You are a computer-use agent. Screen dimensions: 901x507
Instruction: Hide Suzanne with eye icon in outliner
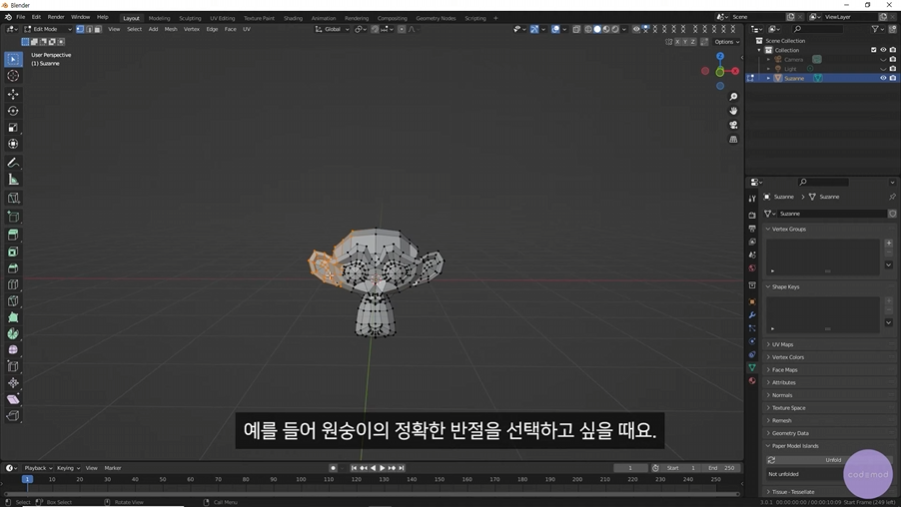click(883, 78)
